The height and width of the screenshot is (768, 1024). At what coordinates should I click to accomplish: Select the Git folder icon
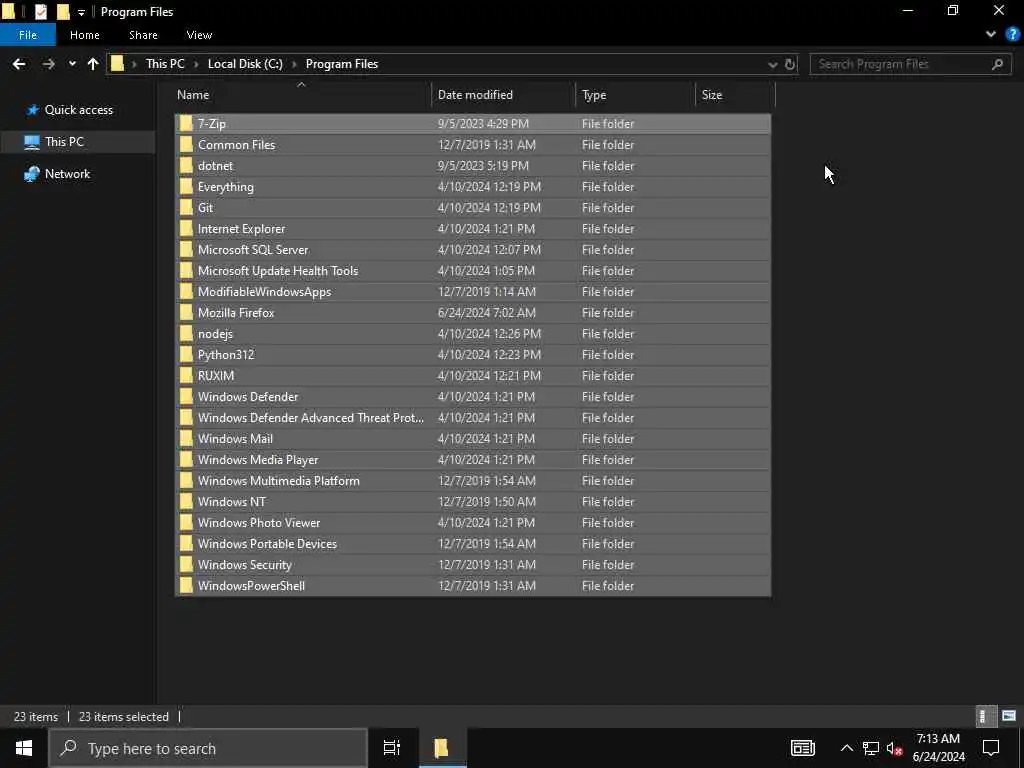tap(186, 208)
